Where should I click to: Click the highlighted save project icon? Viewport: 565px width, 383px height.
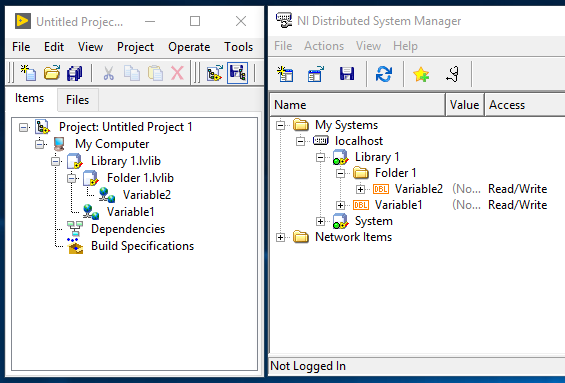pyautogui.click(x=237, y=73)
